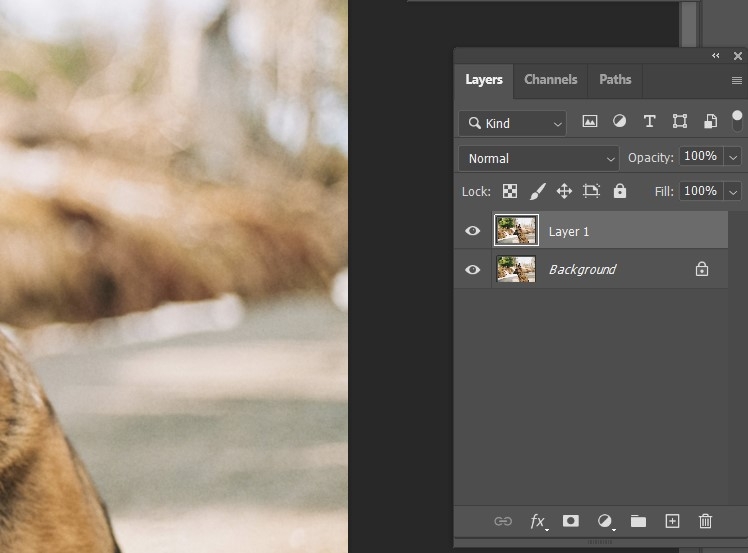Hide Layer 1 with eye icon

pos(473,231)
